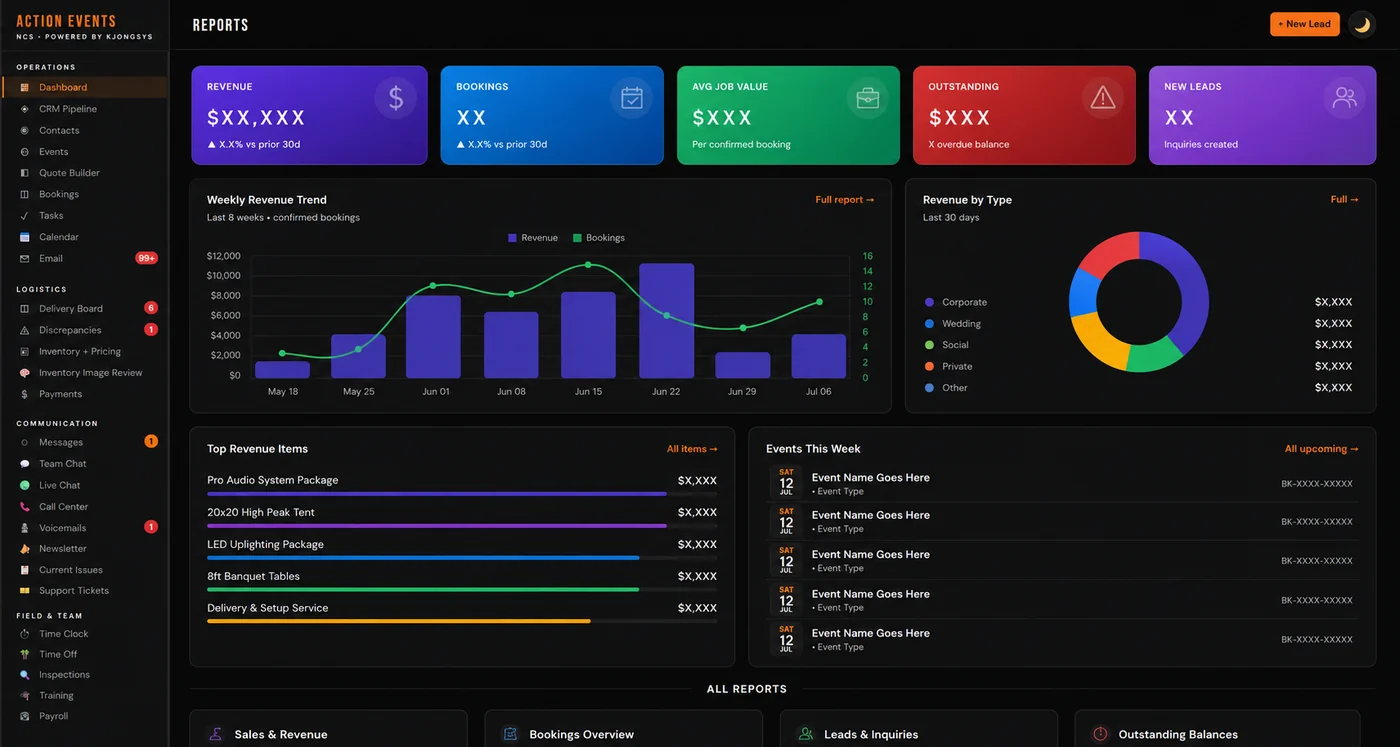Click the New Leads people icon
This screenshot has height=747, width=1400.
1345,98
